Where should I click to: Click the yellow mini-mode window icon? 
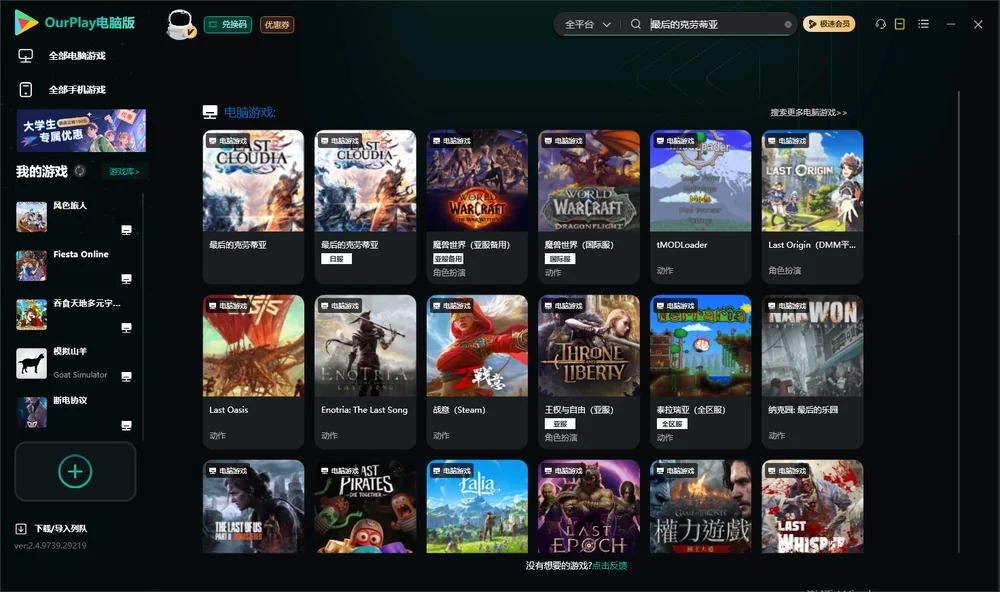(x=900, y=24)
